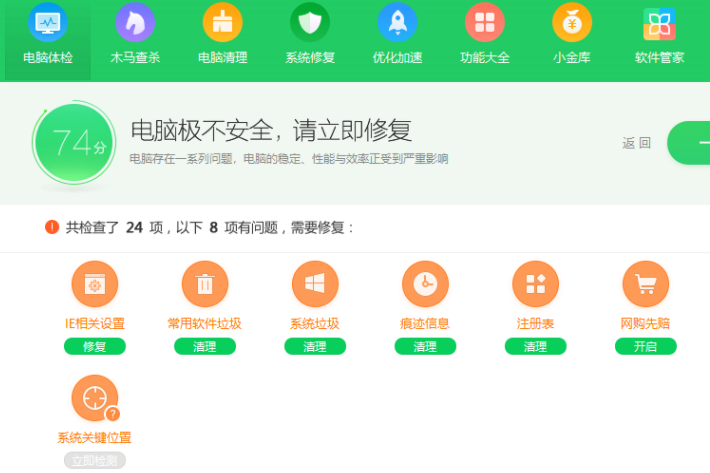Image resolution: width=710 pixels, height=473 pixels.
Task: Select the 注册表 registry icon
Action: pyautogui.click(x=535, y=284)
